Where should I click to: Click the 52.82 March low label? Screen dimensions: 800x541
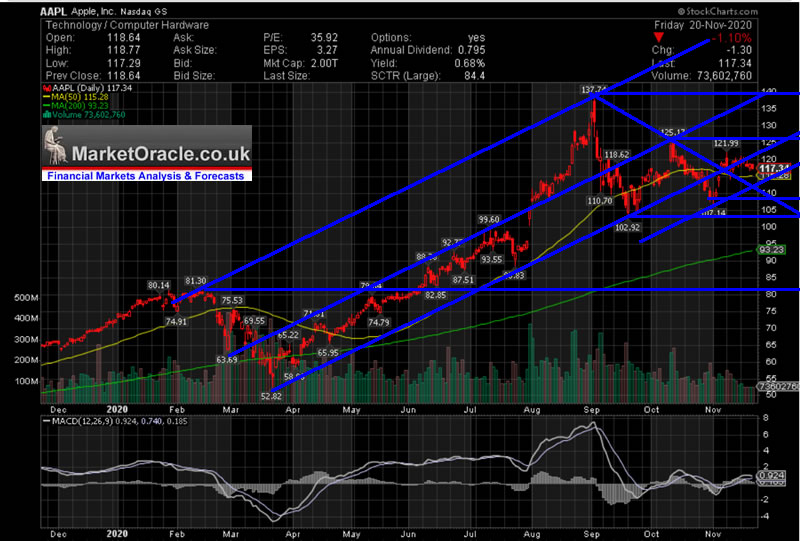point(271,396)
